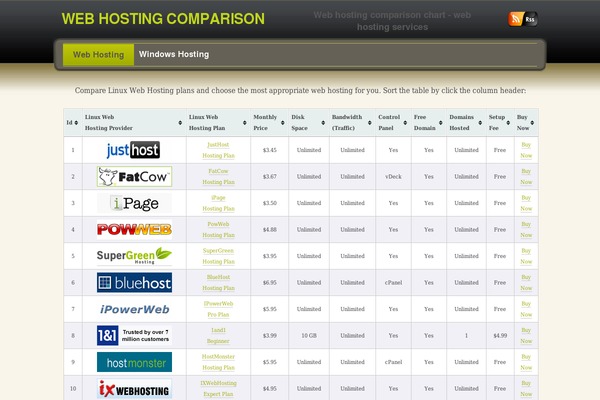Select the Web Hosting tab
Viewport: 600px width, 400px height.
pos(98,54)
